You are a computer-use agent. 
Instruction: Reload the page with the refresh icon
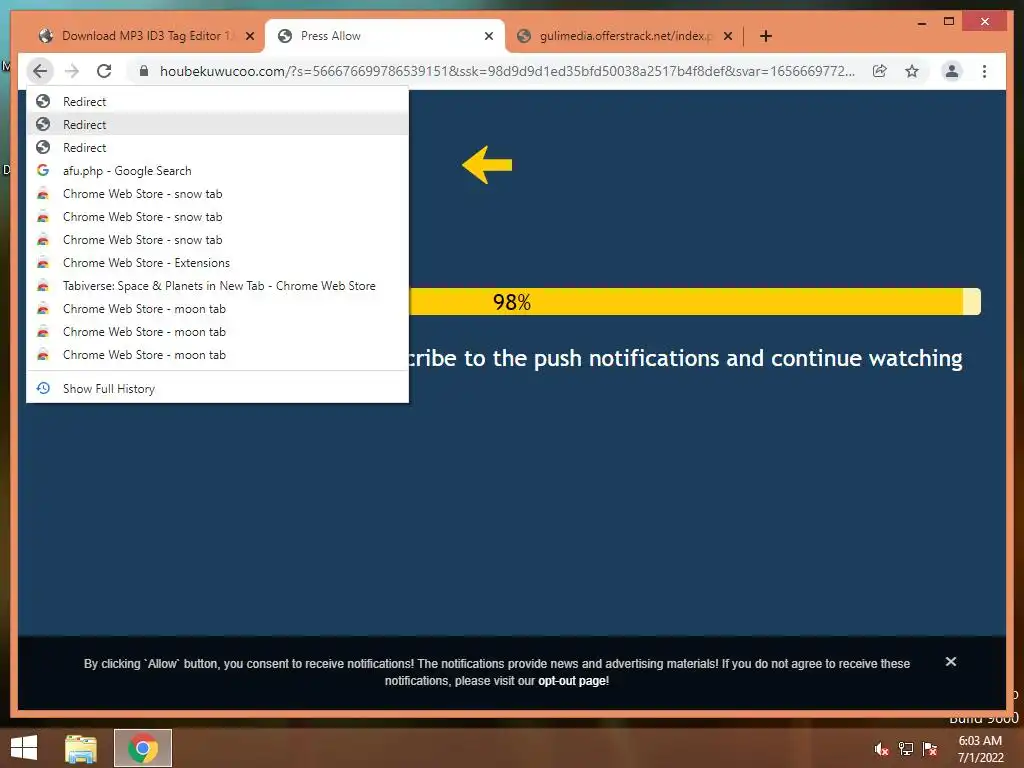click(104, 71)
